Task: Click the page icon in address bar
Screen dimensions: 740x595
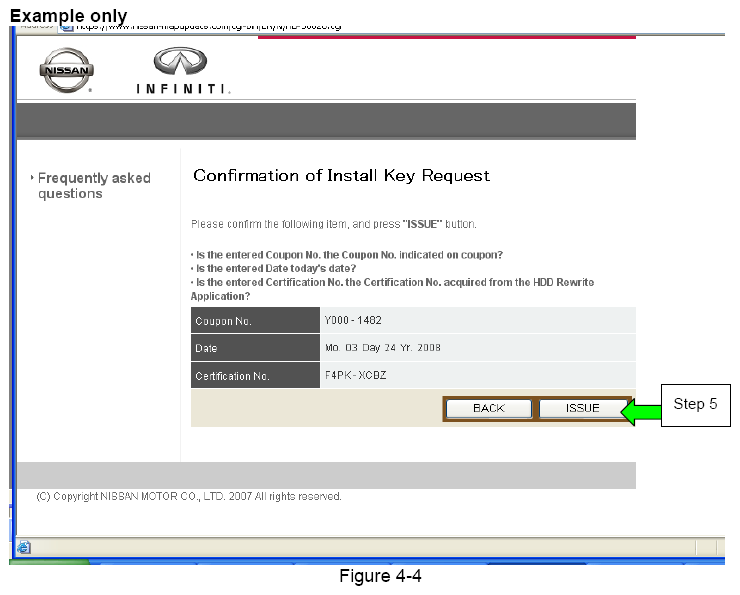Action: 67,25
